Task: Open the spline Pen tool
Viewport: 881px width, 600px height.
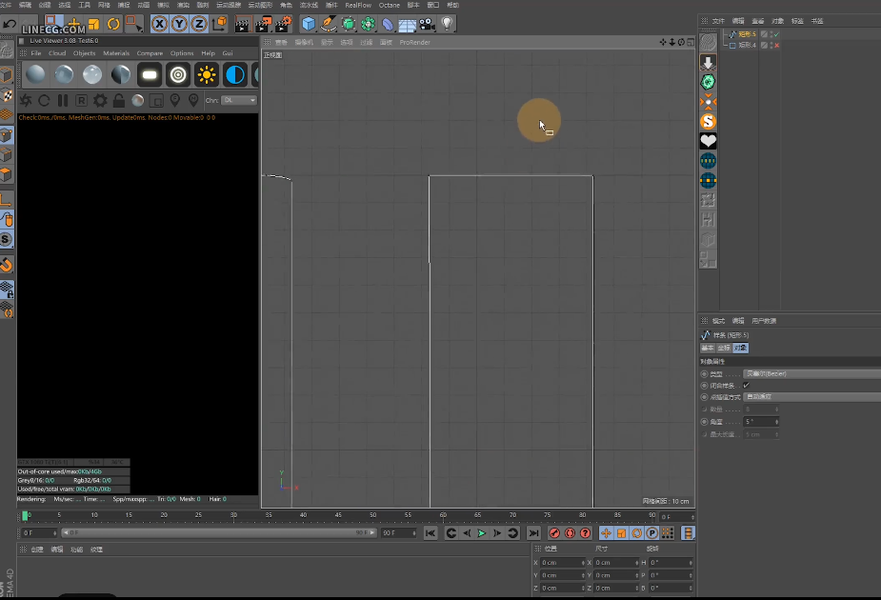Action: [x=328, y=24]
